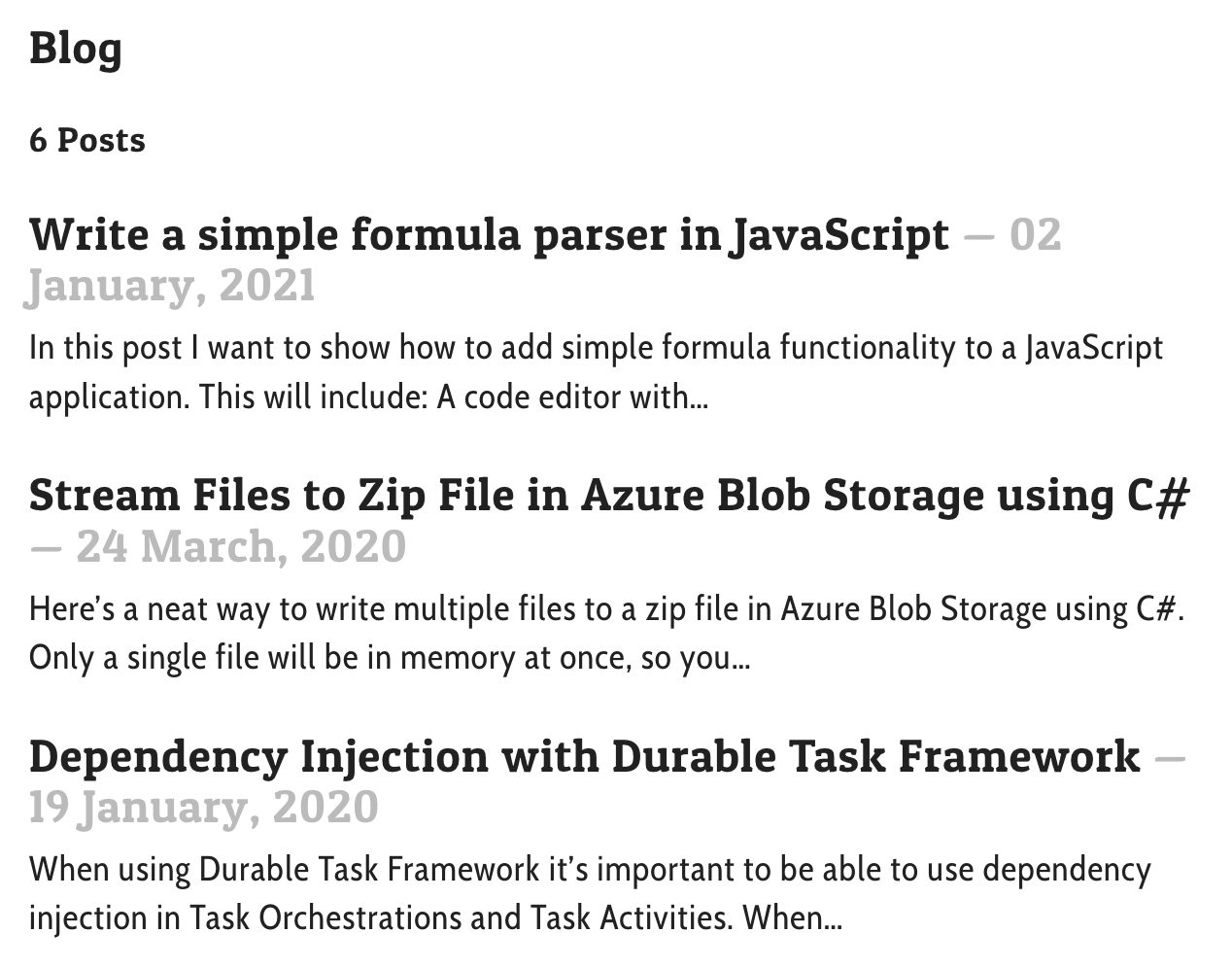Image resolution: width=1232 pixels, height=968 pixels.
Task: Click the 6 Posts count label
Action: (87, 140)
